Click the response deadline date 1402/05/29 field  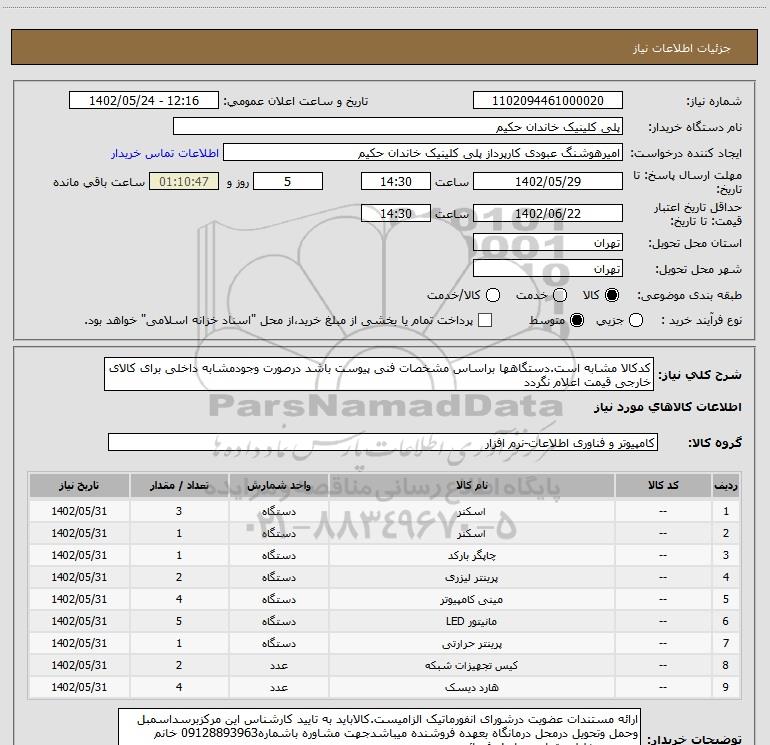547,182
